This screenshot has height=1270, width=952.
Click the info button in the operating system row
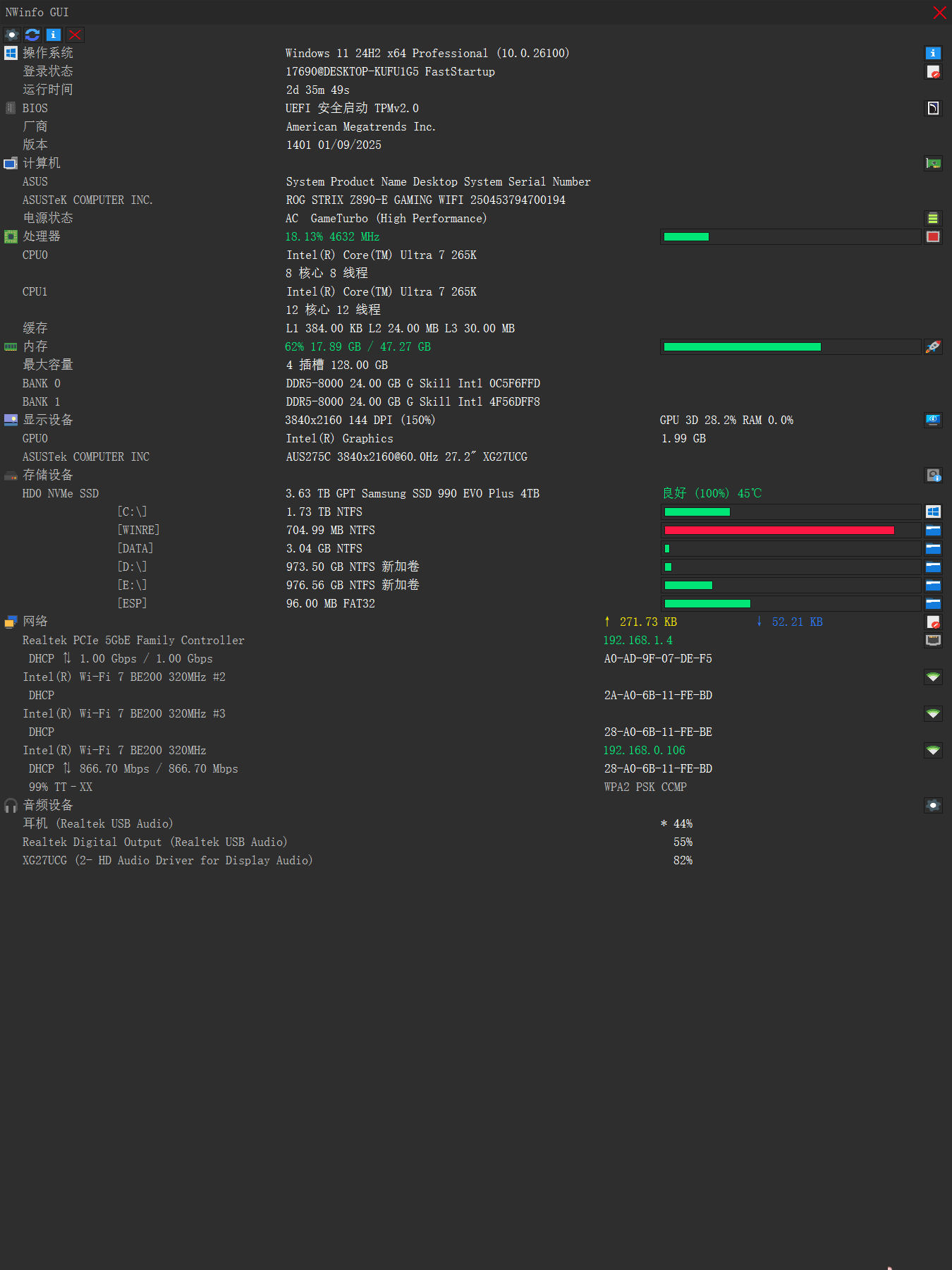933,53
